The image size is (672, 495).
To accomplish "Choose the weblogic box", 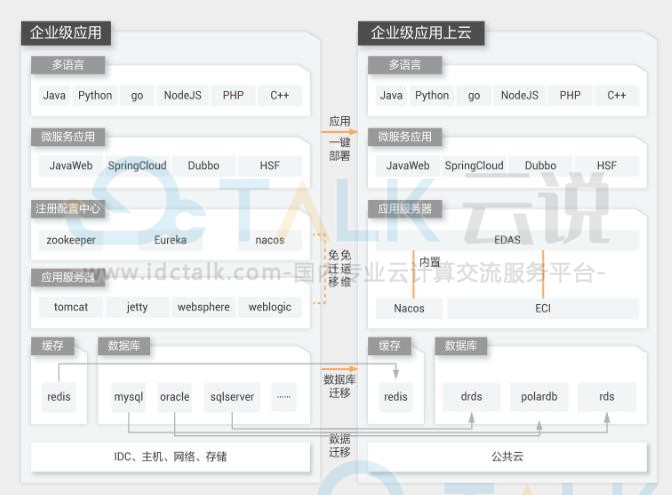I will 270,307.
